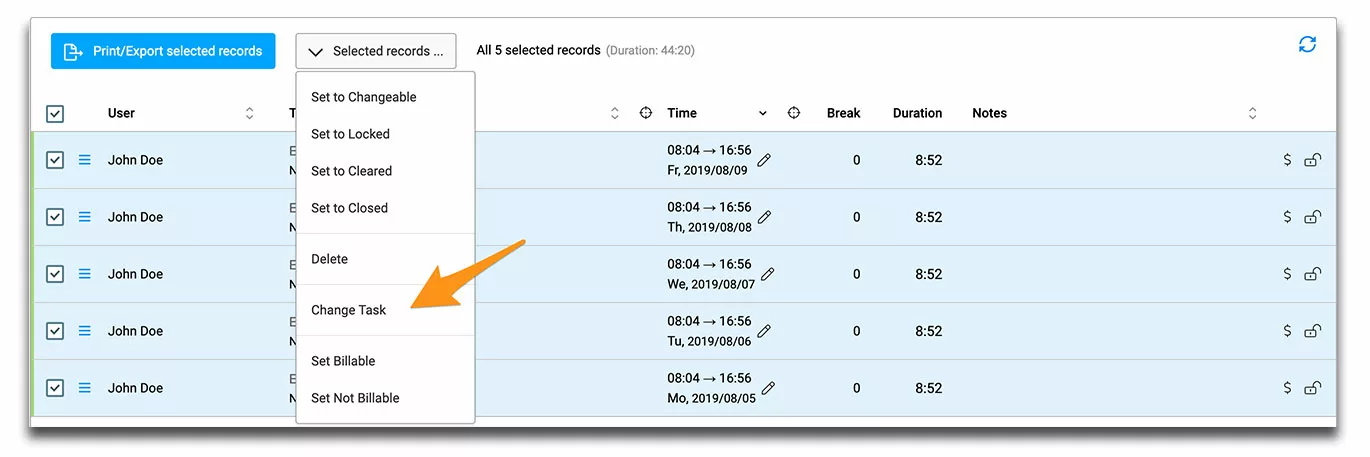This screenshot has width=1370, height=457.
Task: Select Set to Locked menu option
Action: coord(350,134)
